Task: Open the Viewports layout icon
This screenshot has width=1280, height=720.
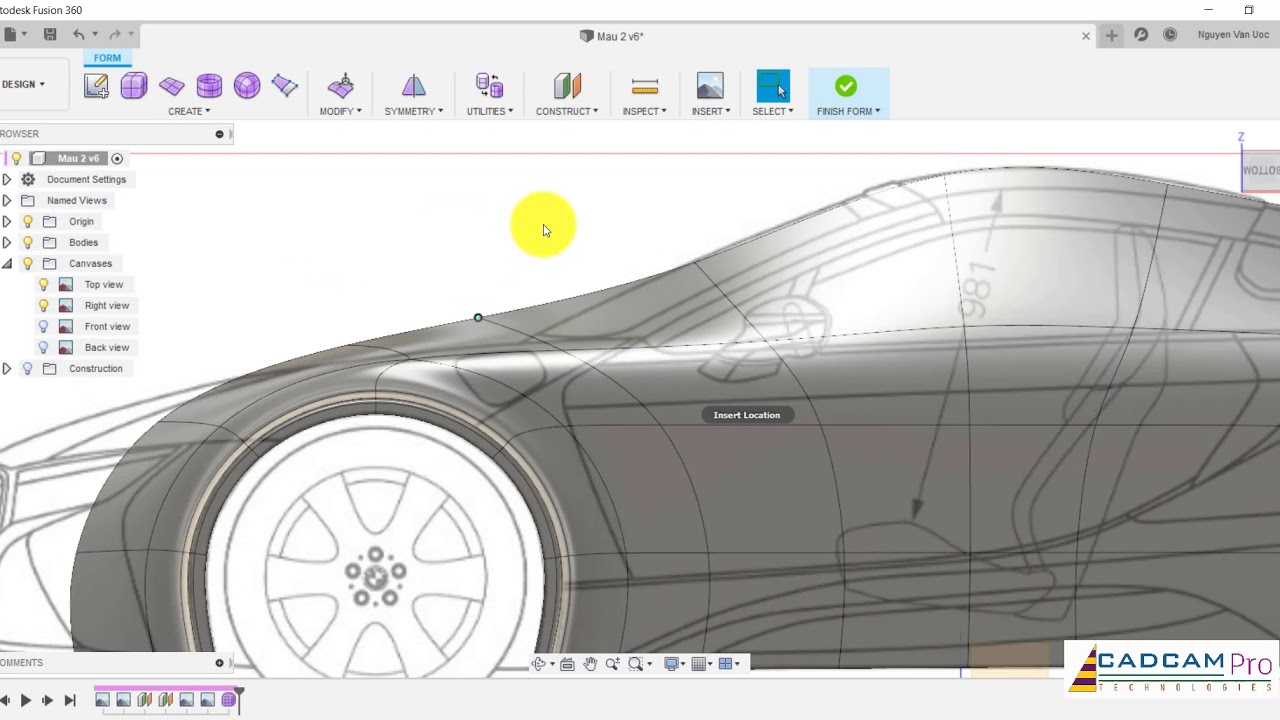Action: [x=726, y=664]
